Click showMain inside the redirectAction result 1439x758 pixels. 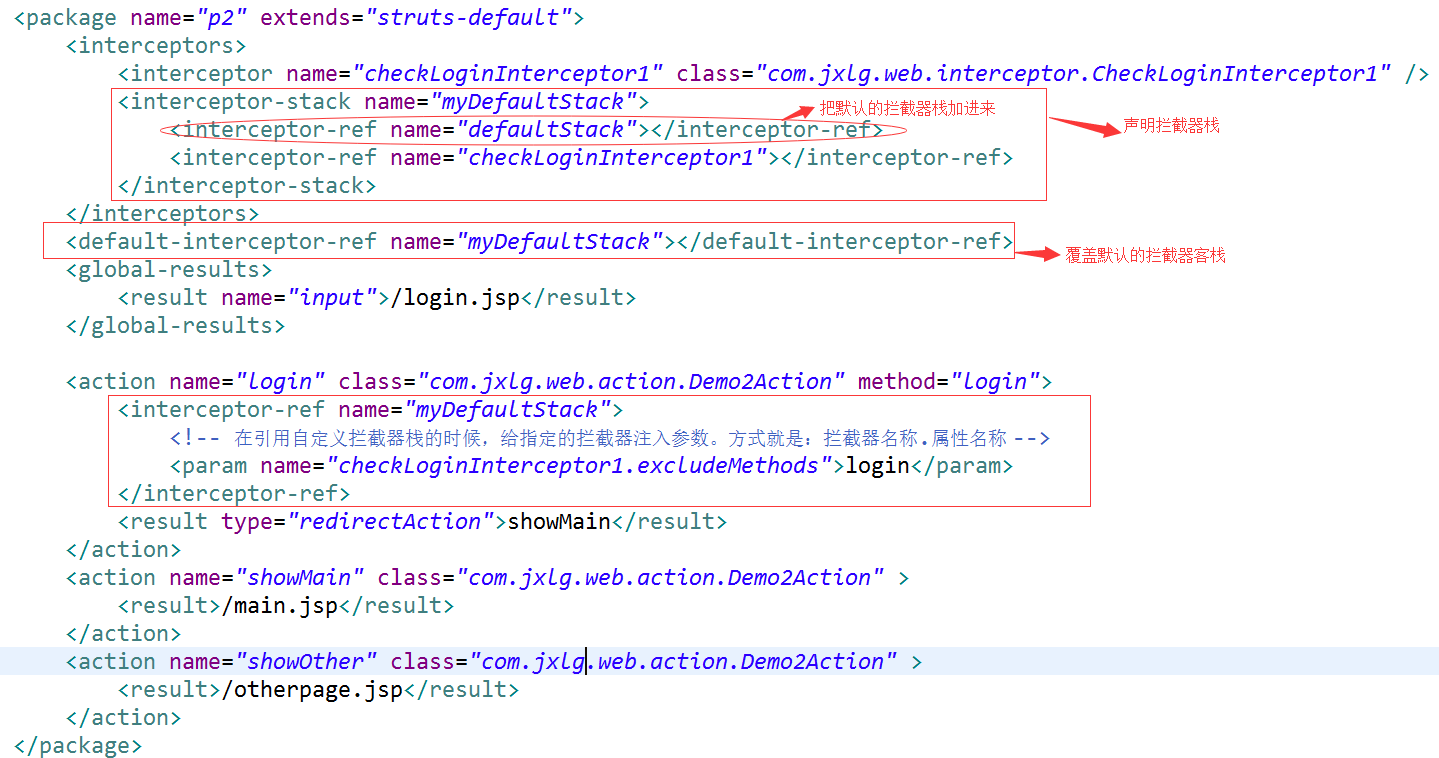pyautogui.click(x=559, y=522)
